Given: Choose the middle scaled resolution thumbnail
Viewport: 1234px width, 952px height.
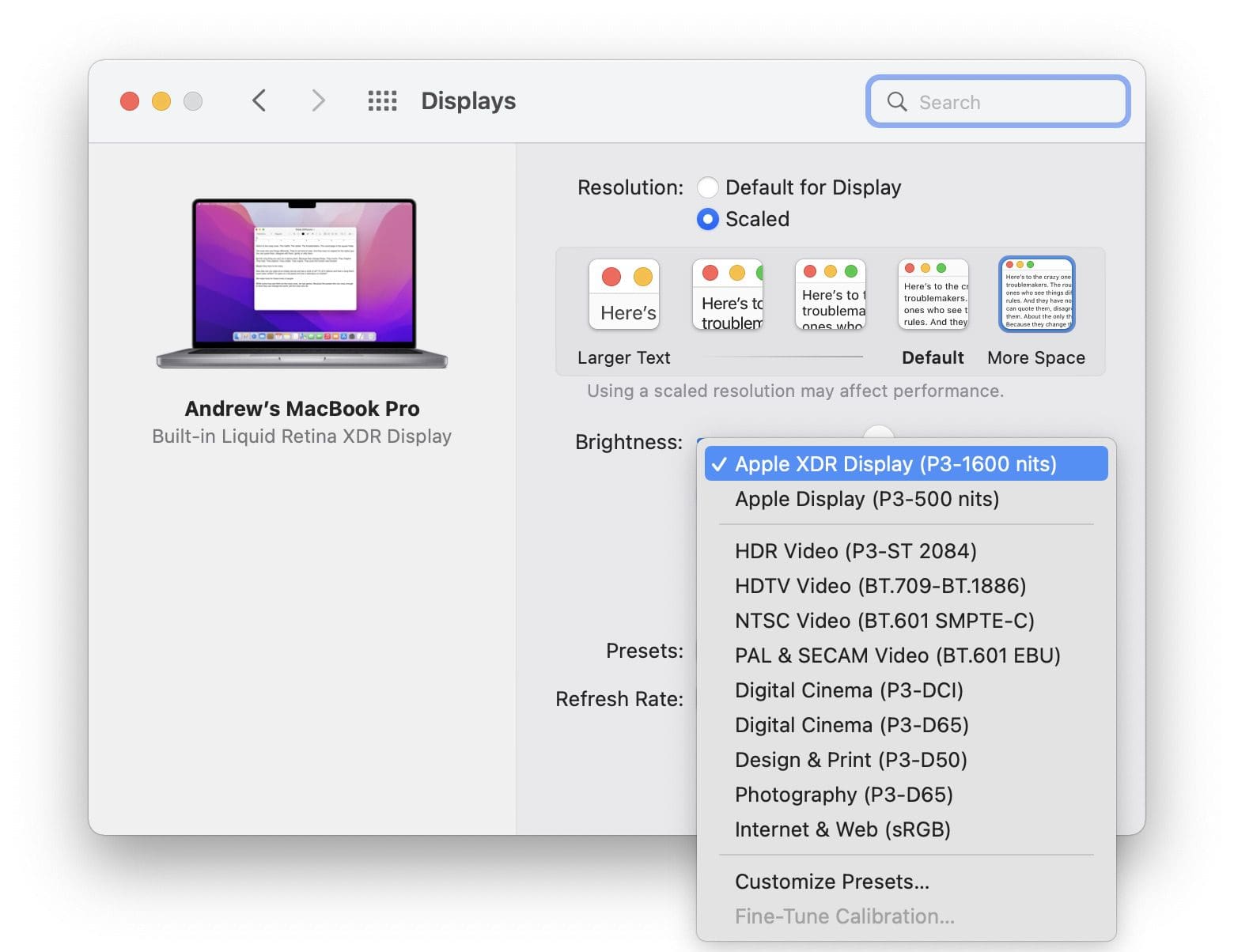Looking at the screenshot, I should pyautogui.click(x=831, y=294).
